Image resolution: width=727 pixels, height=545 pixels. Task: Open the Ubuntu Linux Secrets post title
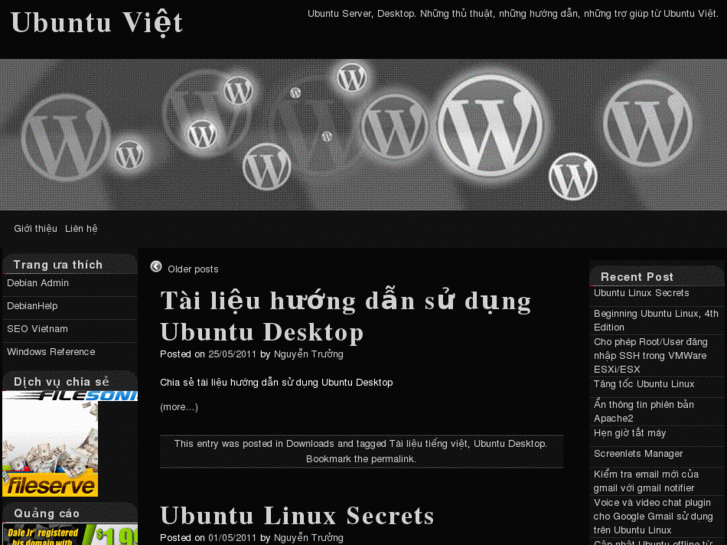coord(297,515)
